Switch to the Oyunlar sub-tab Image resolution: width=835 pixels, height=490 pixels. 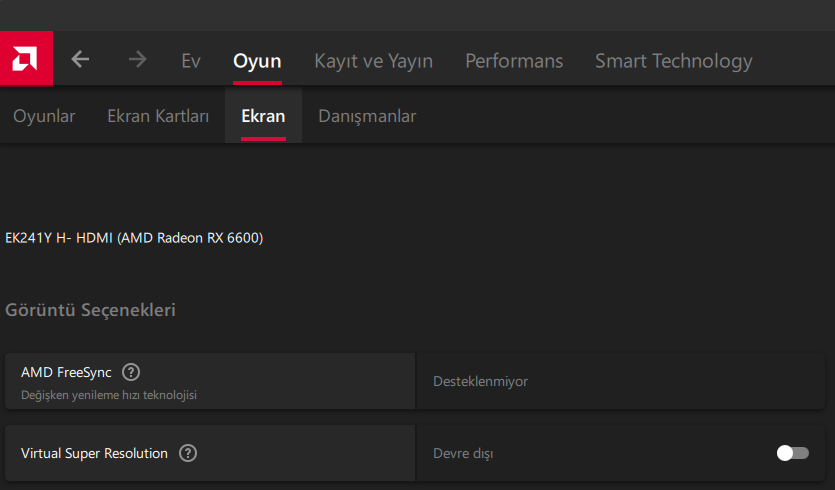44,116
